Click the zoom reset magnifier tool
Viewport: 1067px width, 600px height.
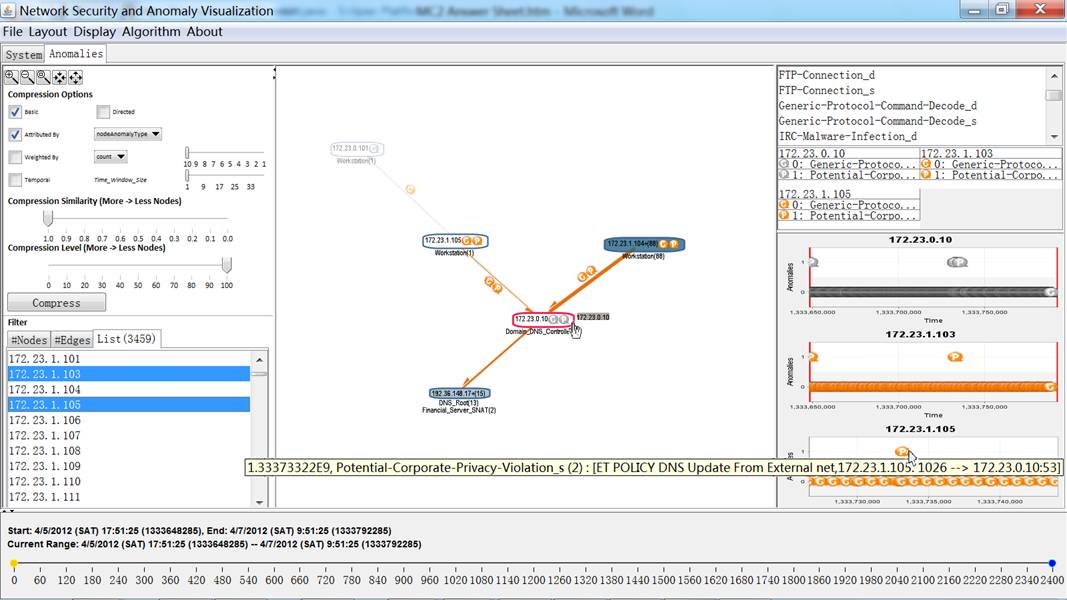point(43,77)
